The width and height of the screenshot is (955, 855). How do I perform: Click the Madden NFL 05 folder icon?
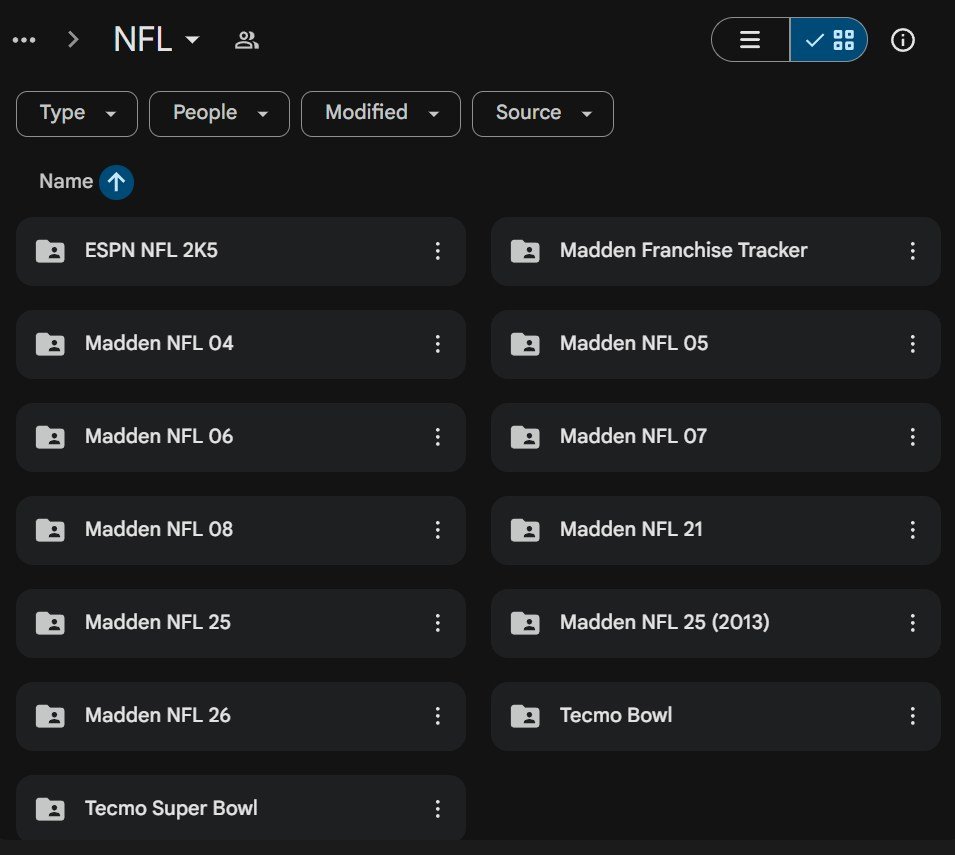pos(525,344)
